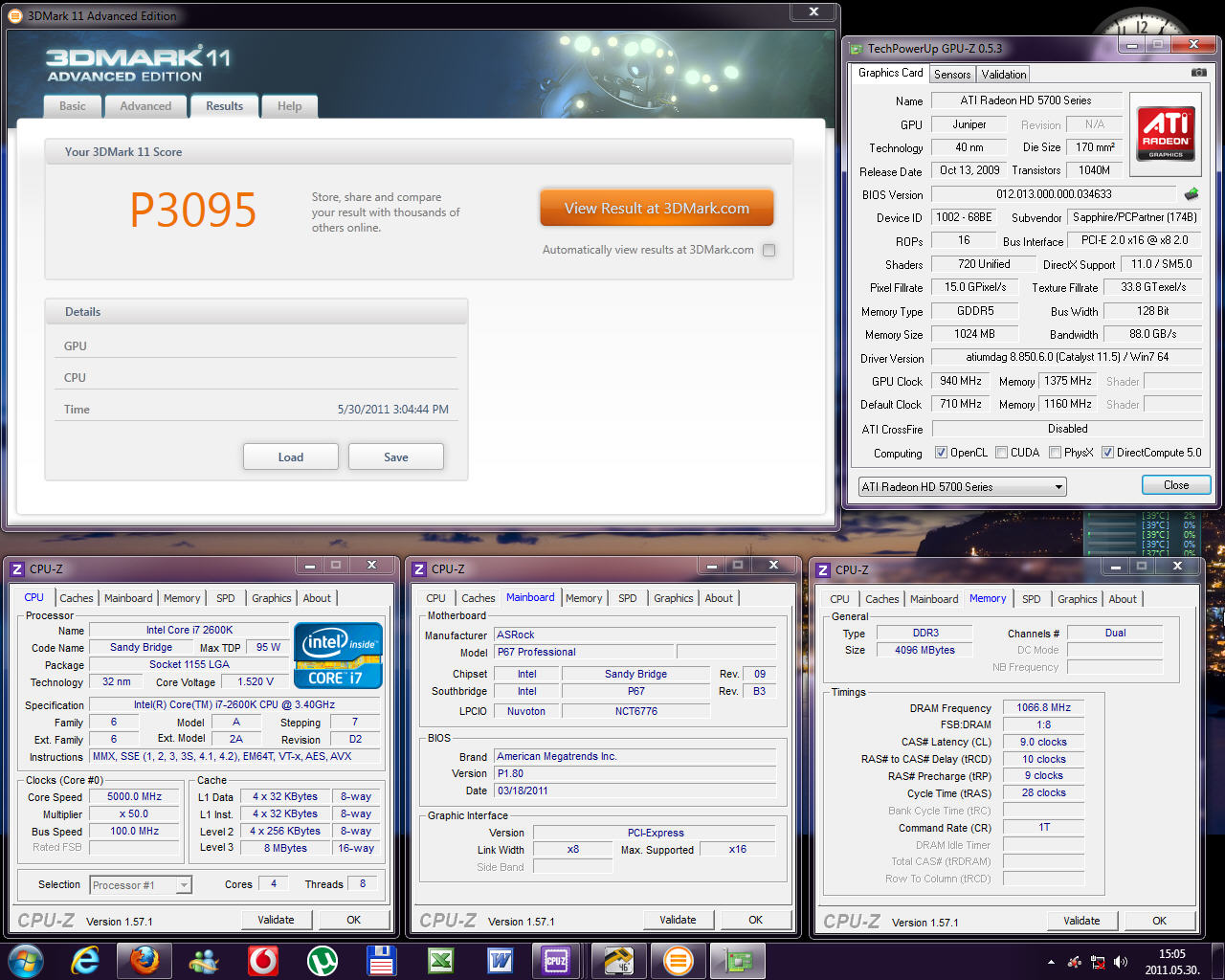Toggle the OpenCL checkbox in GPU-Z
1225x980 pixels.
tap(941, 453)
